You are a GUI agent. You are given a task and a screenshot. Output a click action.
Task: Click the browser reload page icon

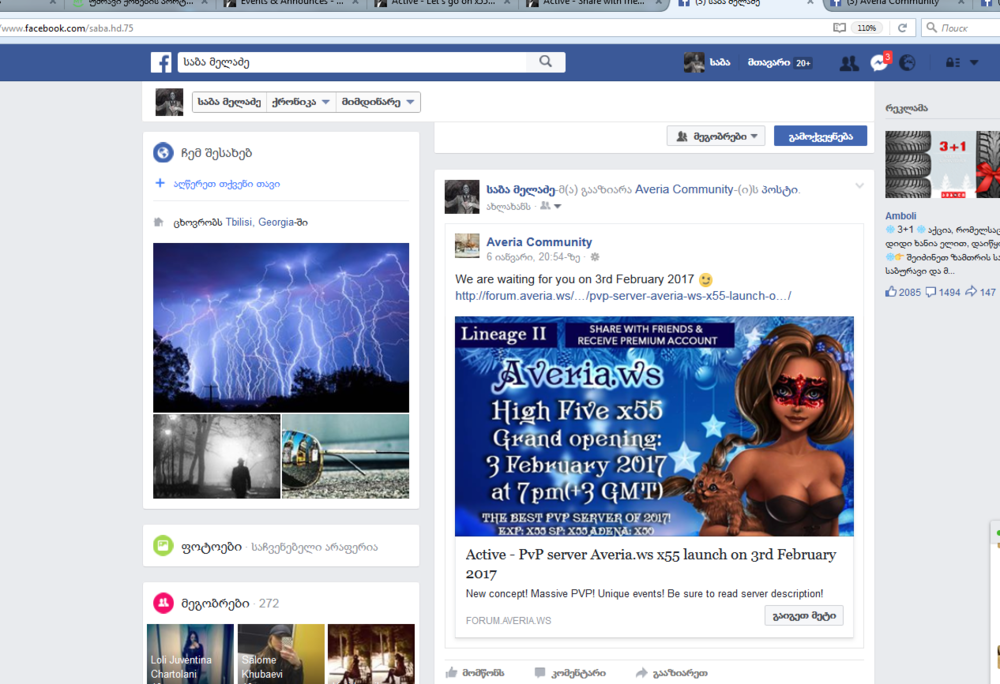click(902, 28)
